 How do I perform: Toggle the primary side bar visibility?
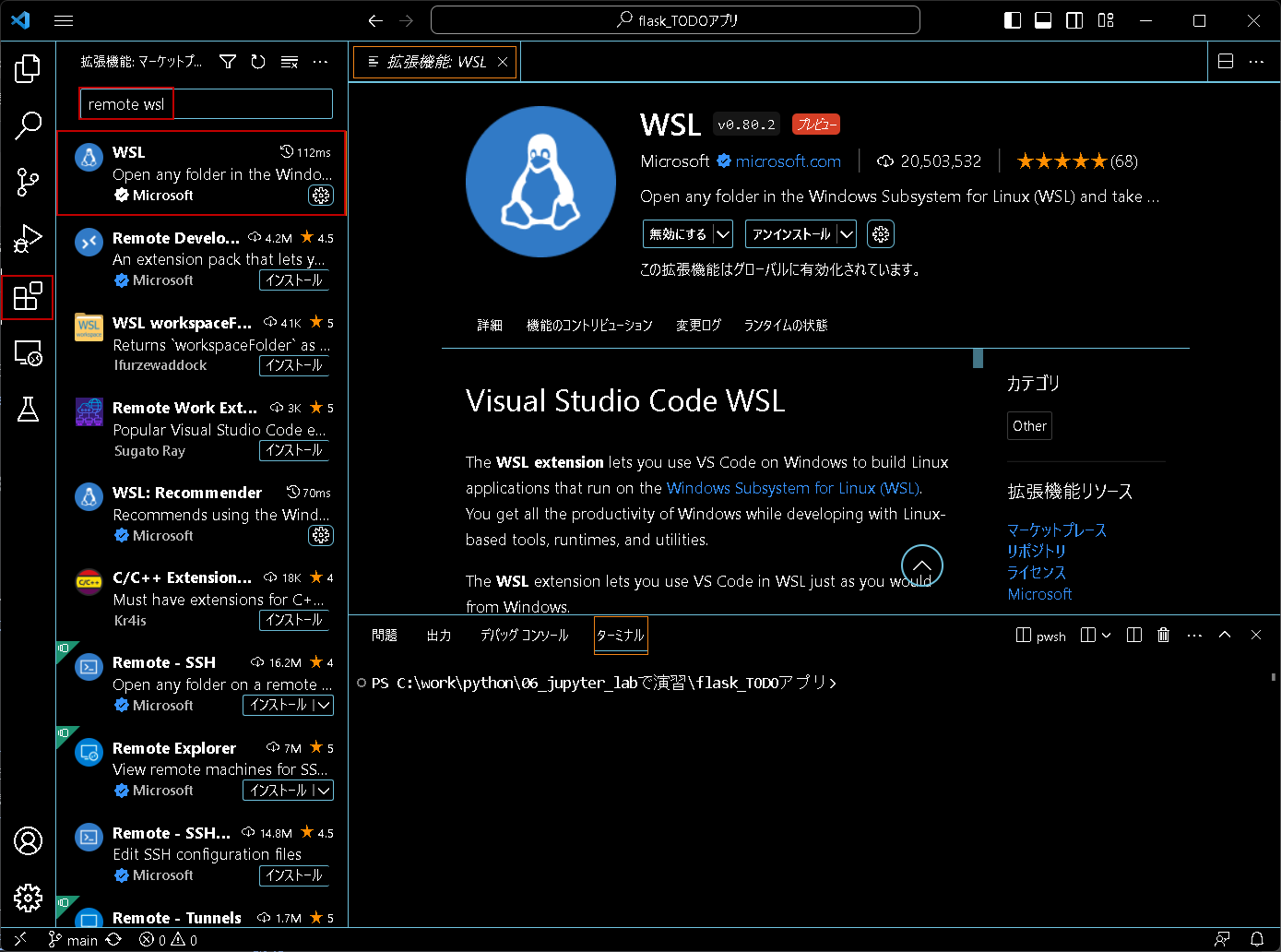[x=1013, y=20]
